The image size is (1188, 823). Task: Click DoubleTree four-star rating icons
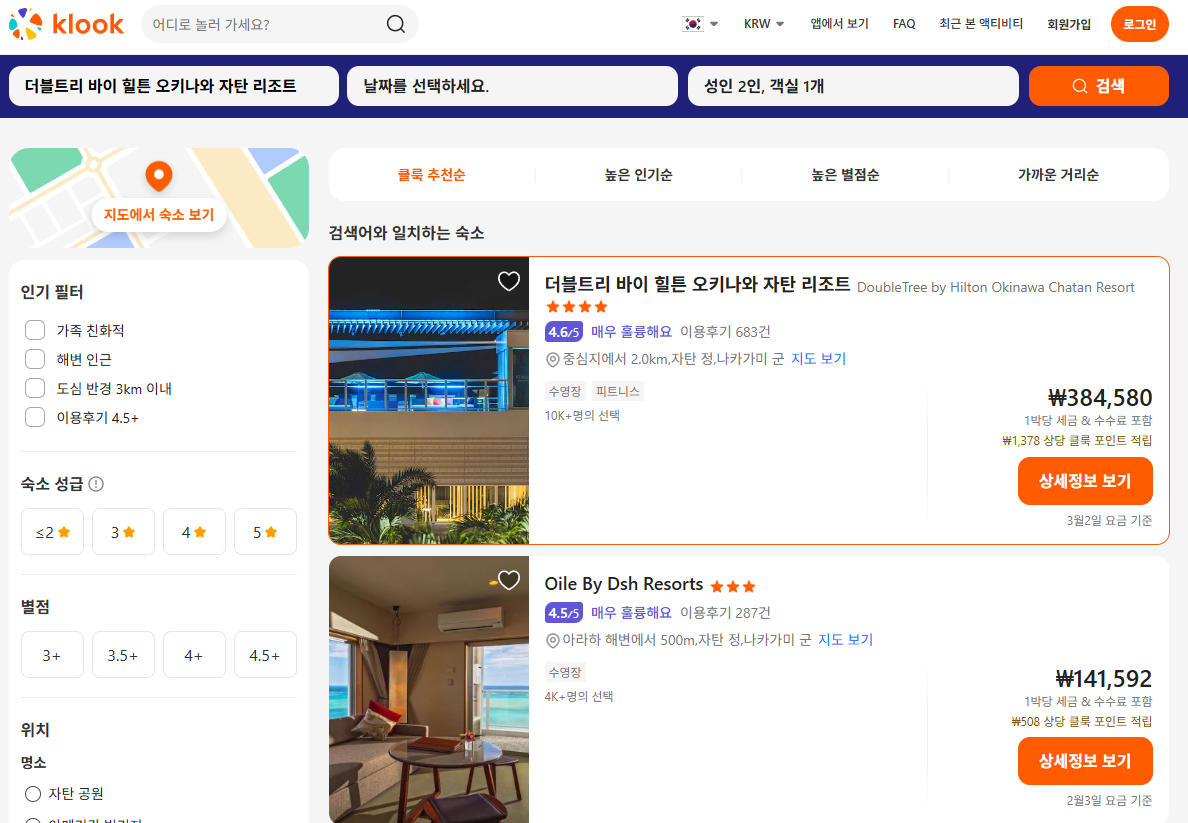[577, 307]
